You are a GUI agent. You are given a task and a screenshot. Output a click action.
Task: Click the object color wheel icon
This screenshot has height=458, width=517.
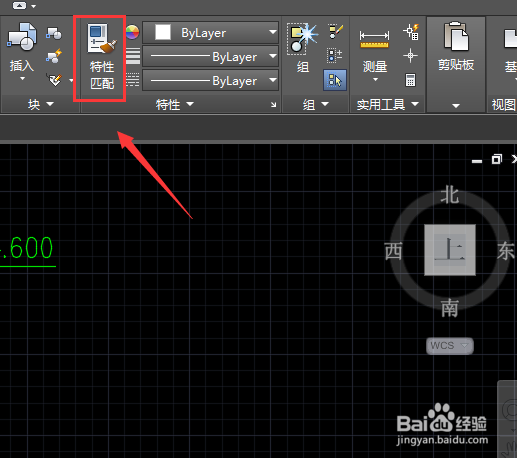coord(133,32)
